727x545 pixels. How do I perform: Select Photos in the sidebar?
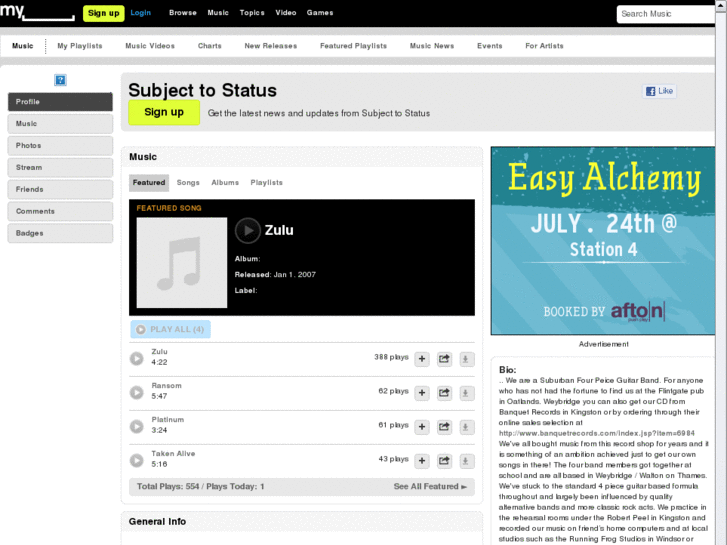(60, 146)
